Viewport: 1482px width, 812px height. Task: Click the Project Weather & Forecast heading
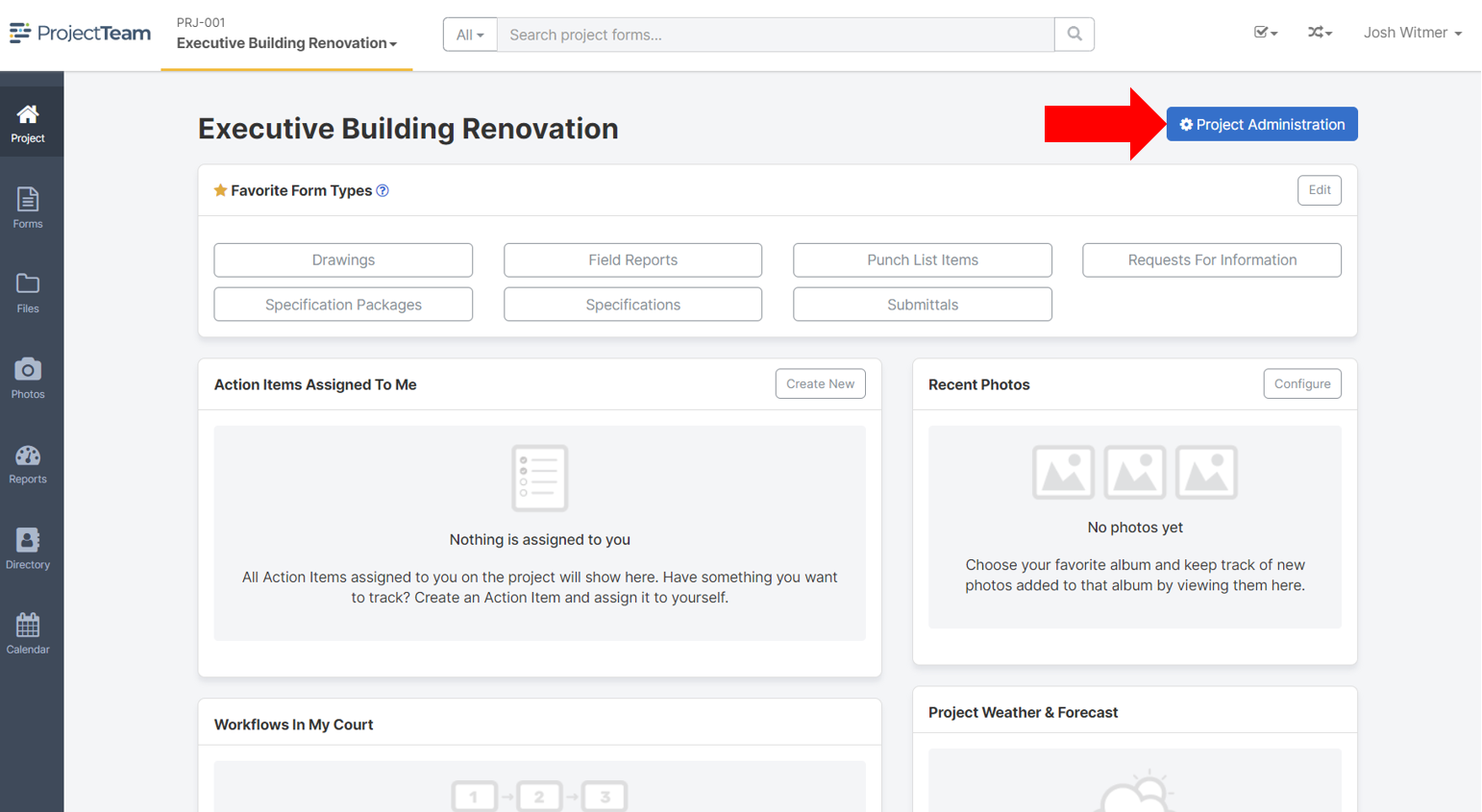coord(1023,712)
